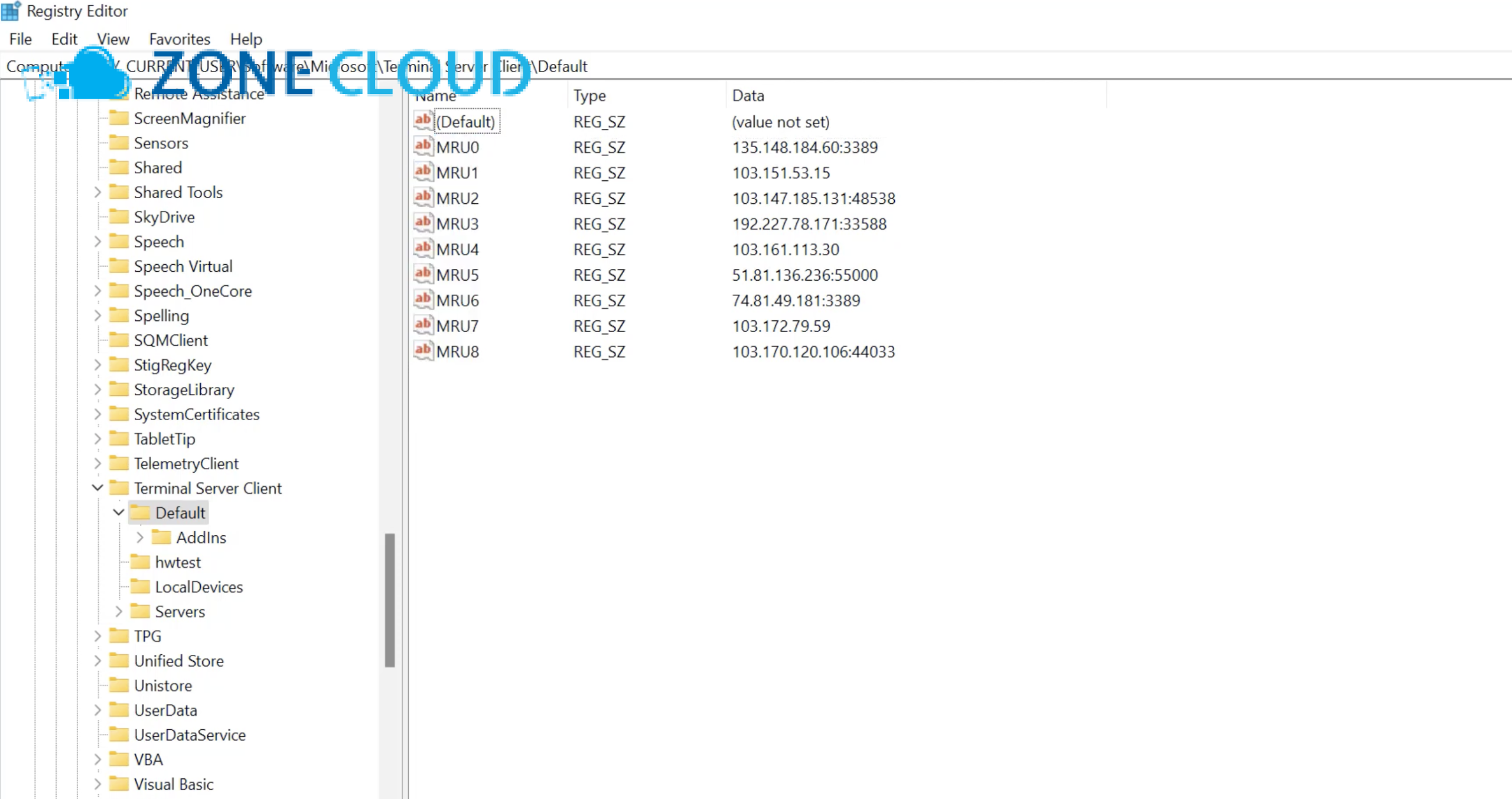This screenshot has height=799, width=1512.
Task: Select data value 103.172.79.59
Action: [781, 326]
